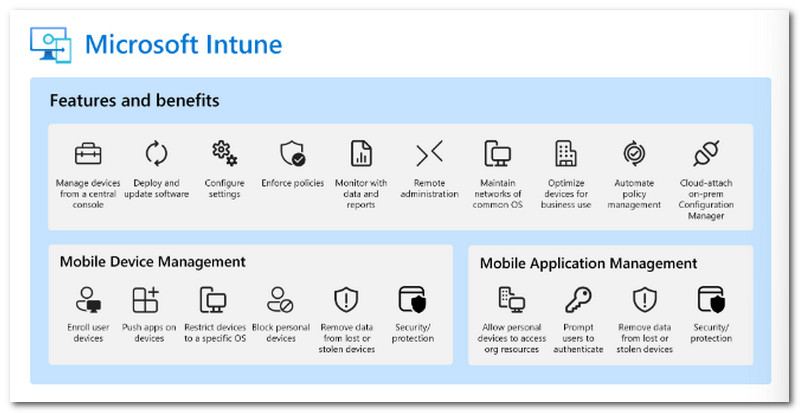
Task: Click the 'Cloud-attach on-prem Configuration Manager' label
Action: [x=706, y=199]
